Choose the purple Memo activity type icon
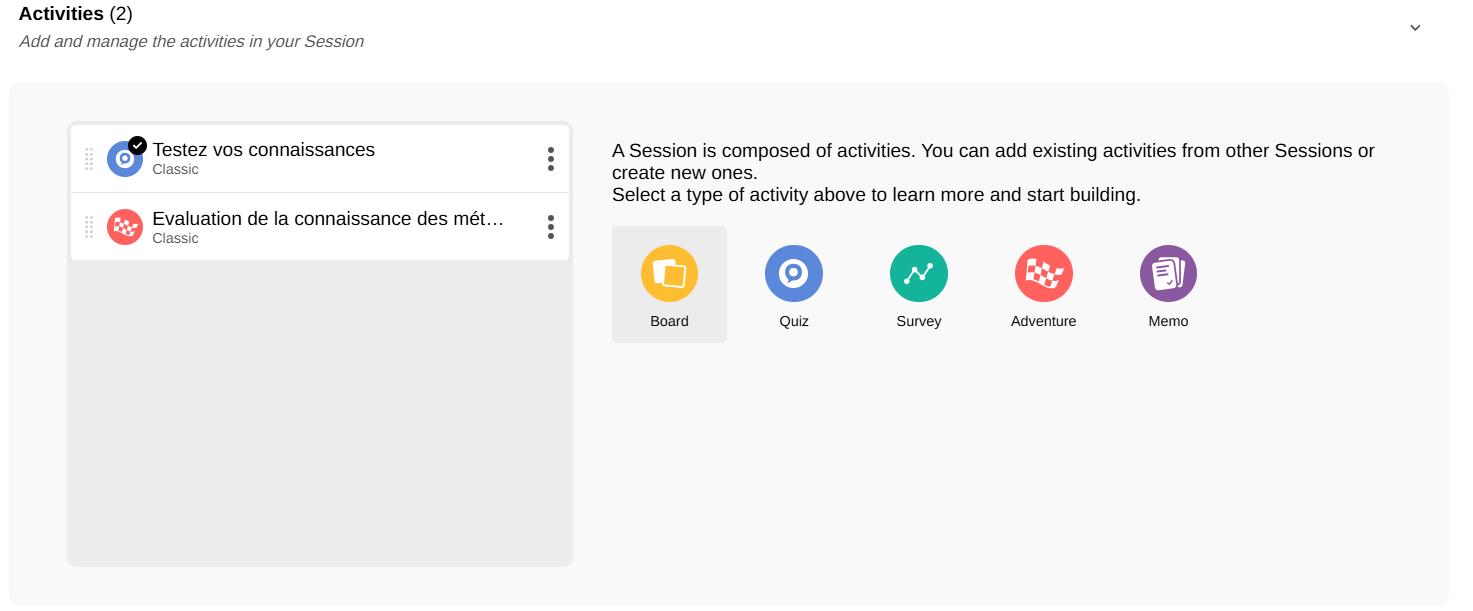 1168,274
